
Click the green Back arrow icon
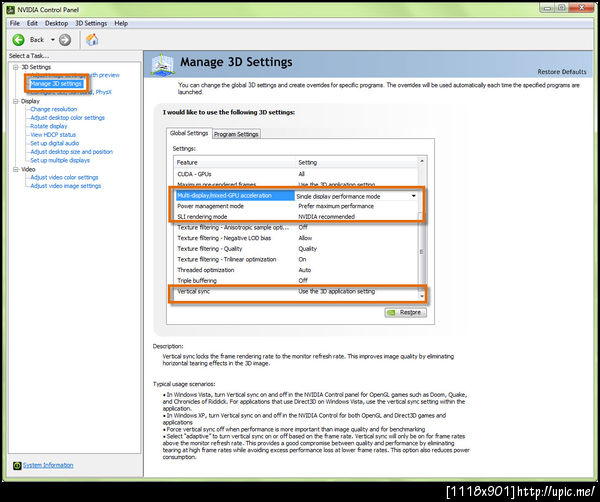[18, 40]
